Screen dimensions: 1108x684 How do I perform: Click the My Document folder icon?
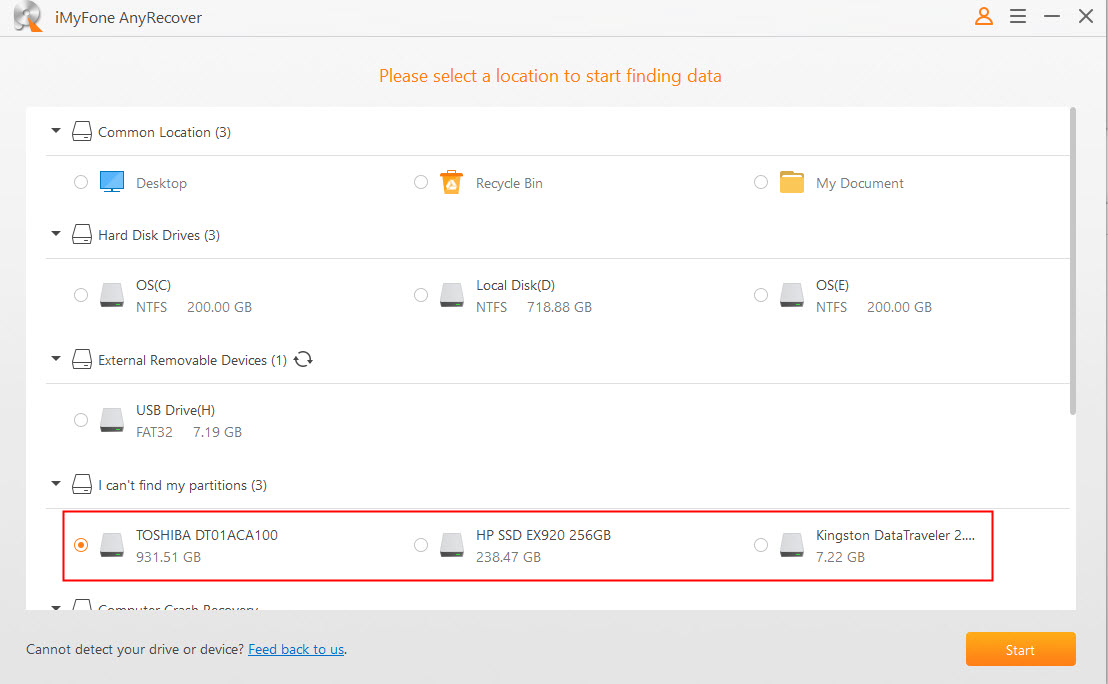click(791, 182)
